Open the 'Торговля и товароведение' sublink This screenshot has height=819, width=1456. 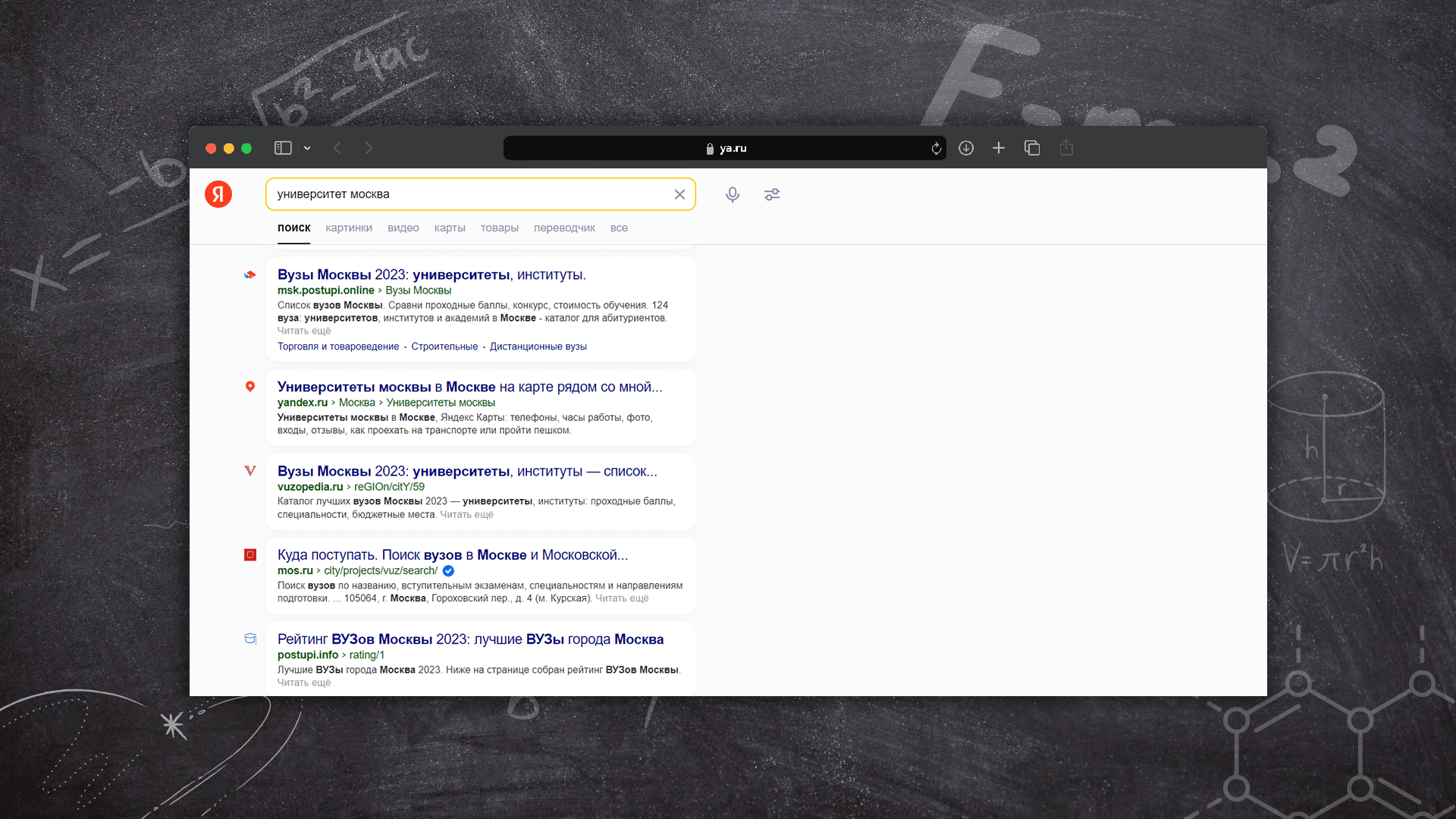tap(338, 347)
